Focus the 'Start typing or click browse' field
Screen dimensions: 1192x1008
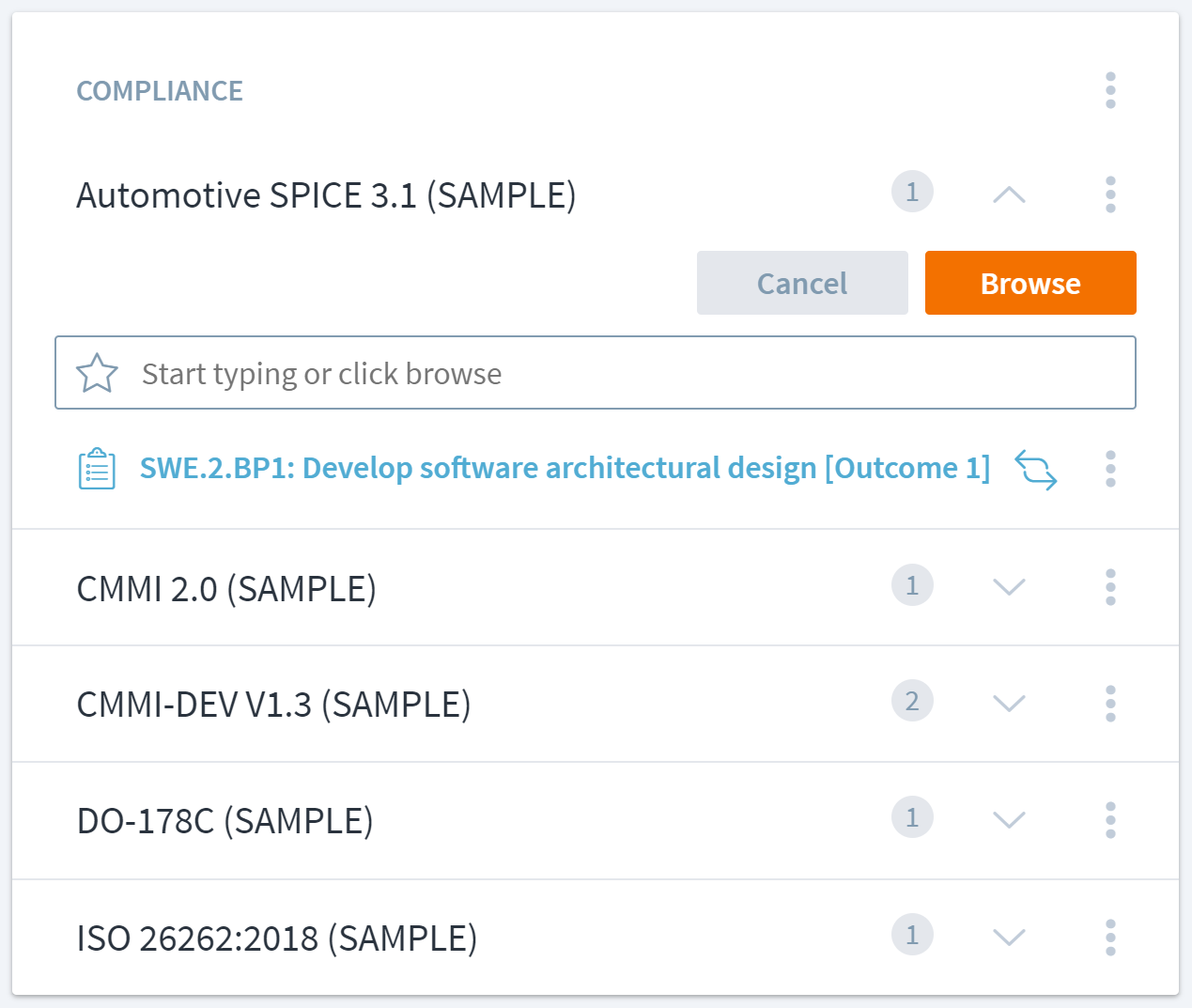click(620, 374)
